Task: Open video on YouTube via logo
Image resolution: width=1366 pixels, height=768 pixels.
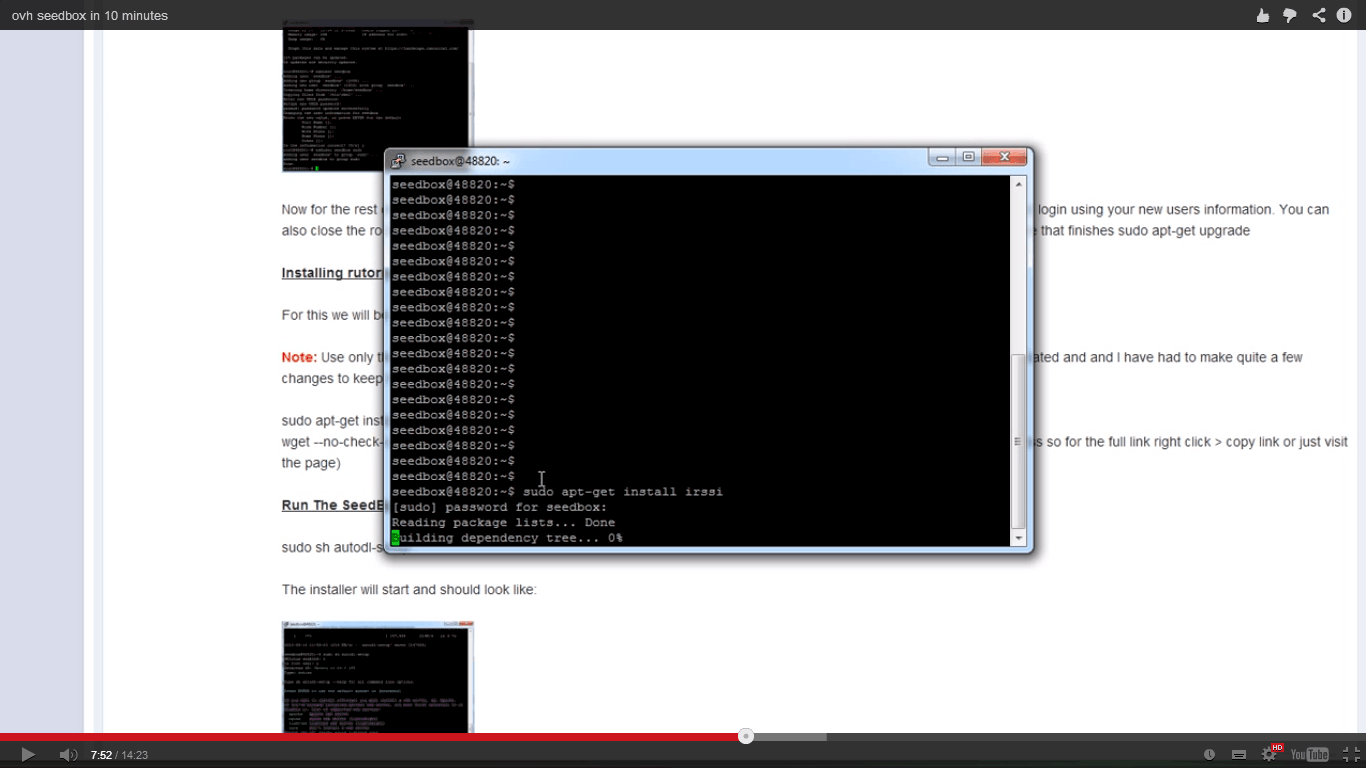Action: 1309,755
